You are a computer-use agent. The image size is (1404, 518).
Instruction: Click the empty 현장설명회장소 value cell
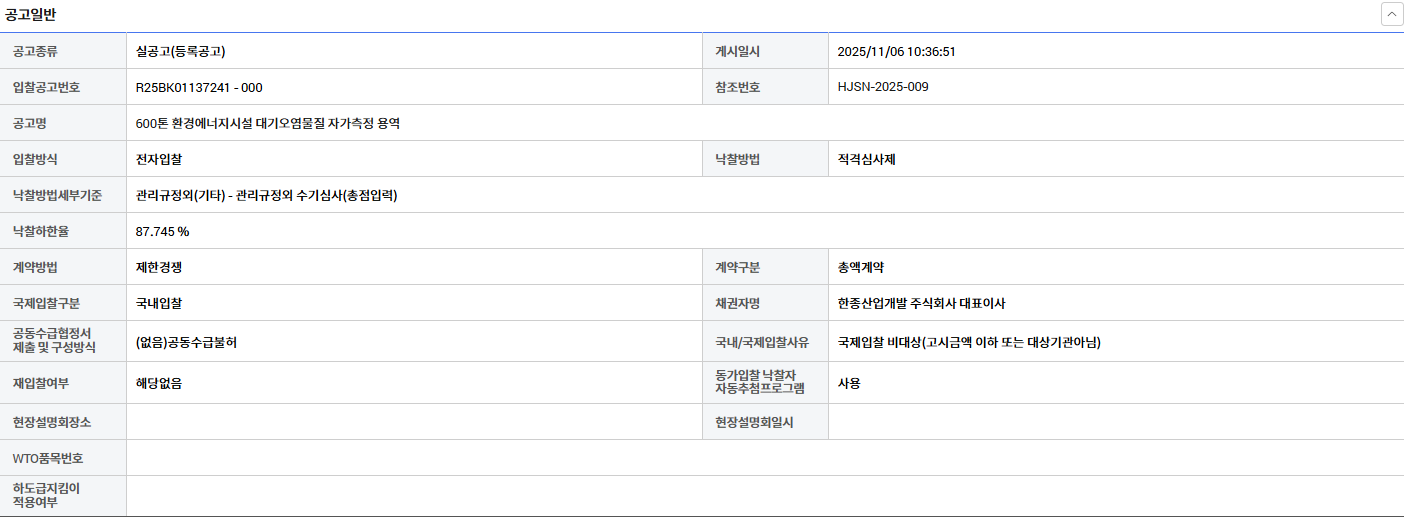click(x=414, y=422)
